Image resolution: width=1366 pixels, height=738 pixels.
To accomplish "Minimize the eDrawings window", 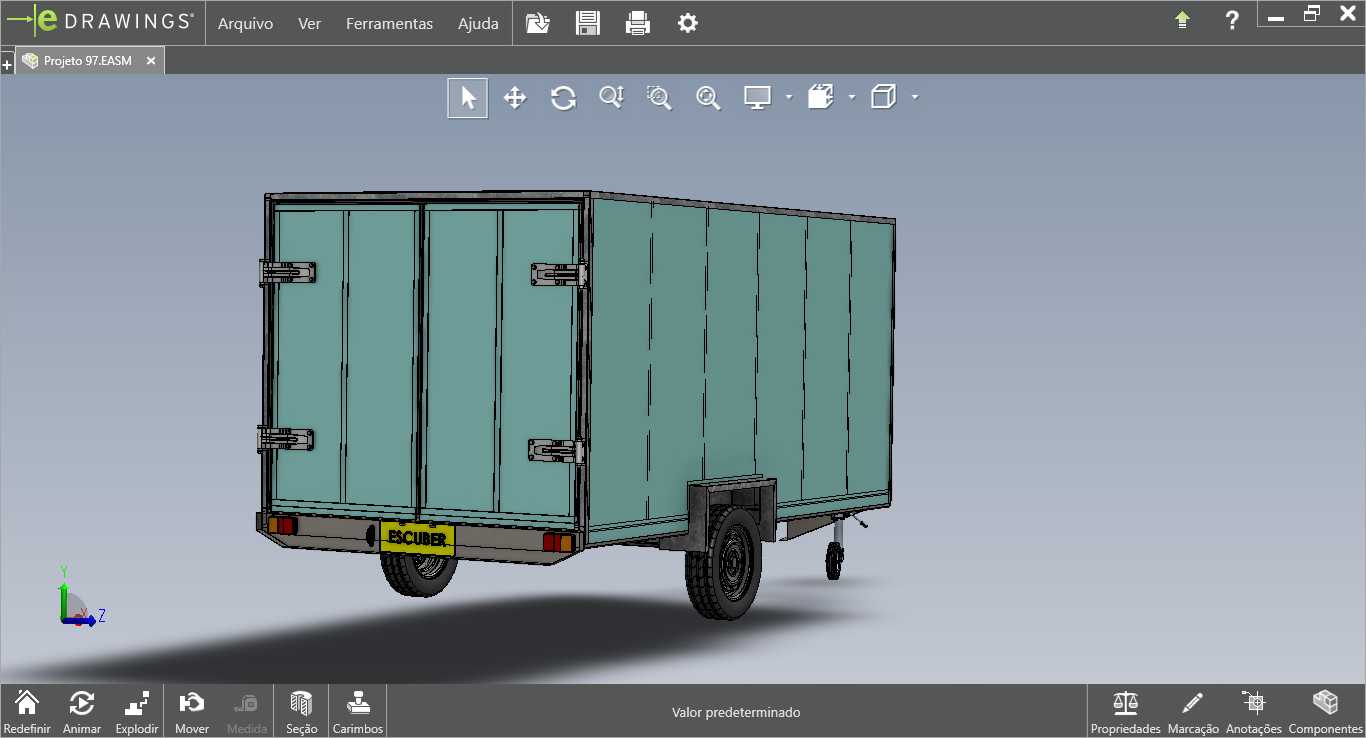I will [x=1275, y=17].
